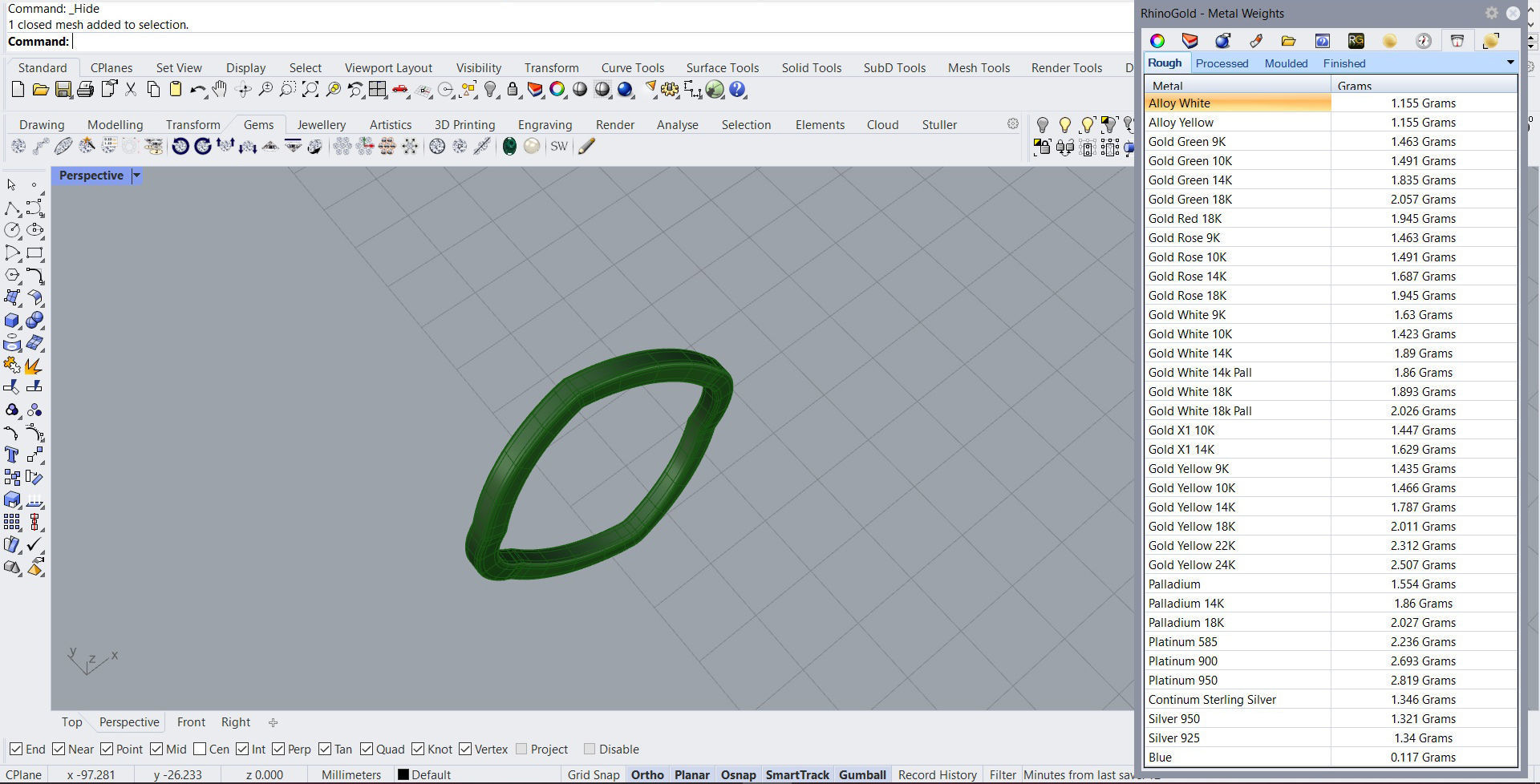Select the Pan hand tool
Image resolution: width=1540 pixels, height=784 pixels.
(220, 90)
